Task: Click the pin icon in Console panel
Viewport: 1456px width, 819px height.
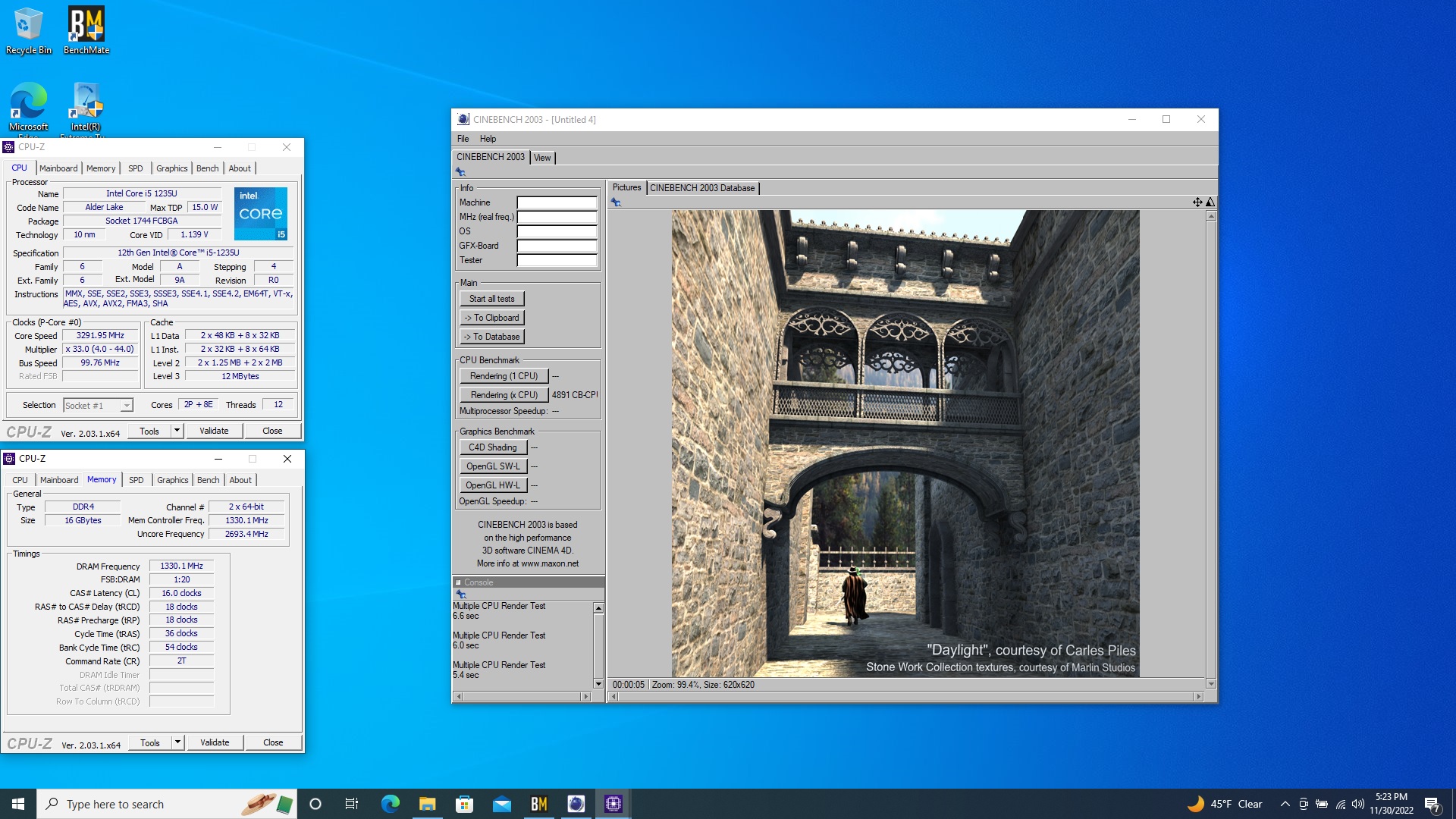Action: 461,595
